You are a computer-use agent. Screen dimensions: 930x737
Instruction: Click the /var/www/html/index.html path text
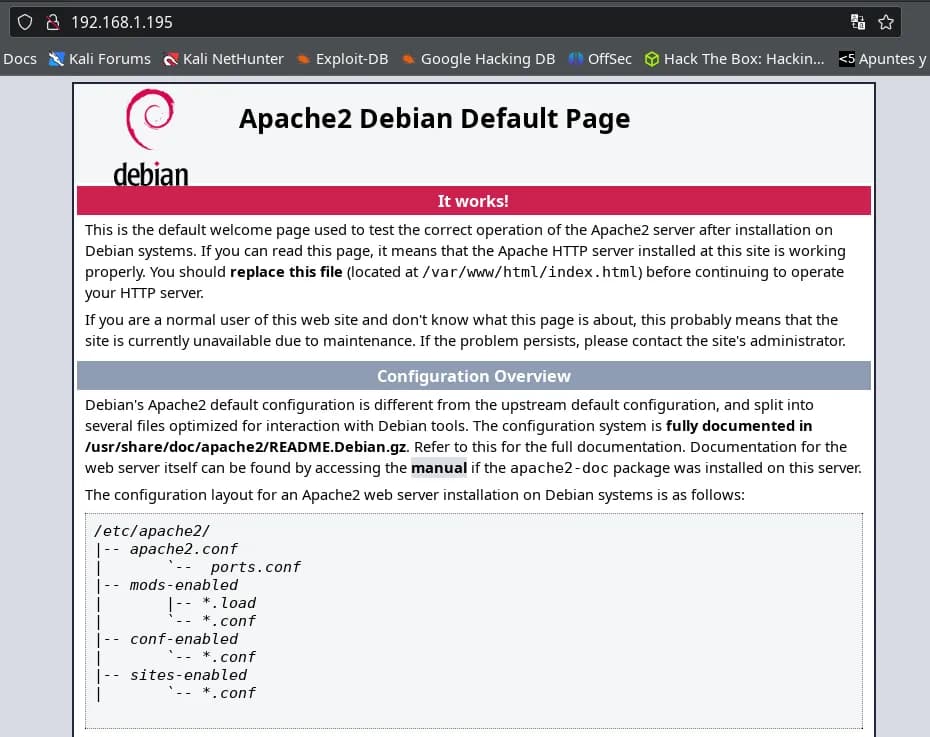tap(529, 272)
